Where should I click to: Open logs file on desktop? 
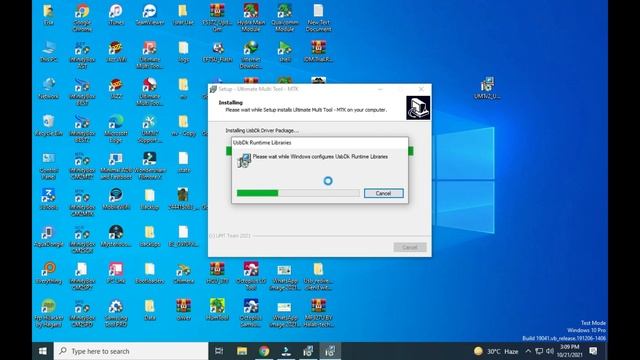(x=183, y=52)
